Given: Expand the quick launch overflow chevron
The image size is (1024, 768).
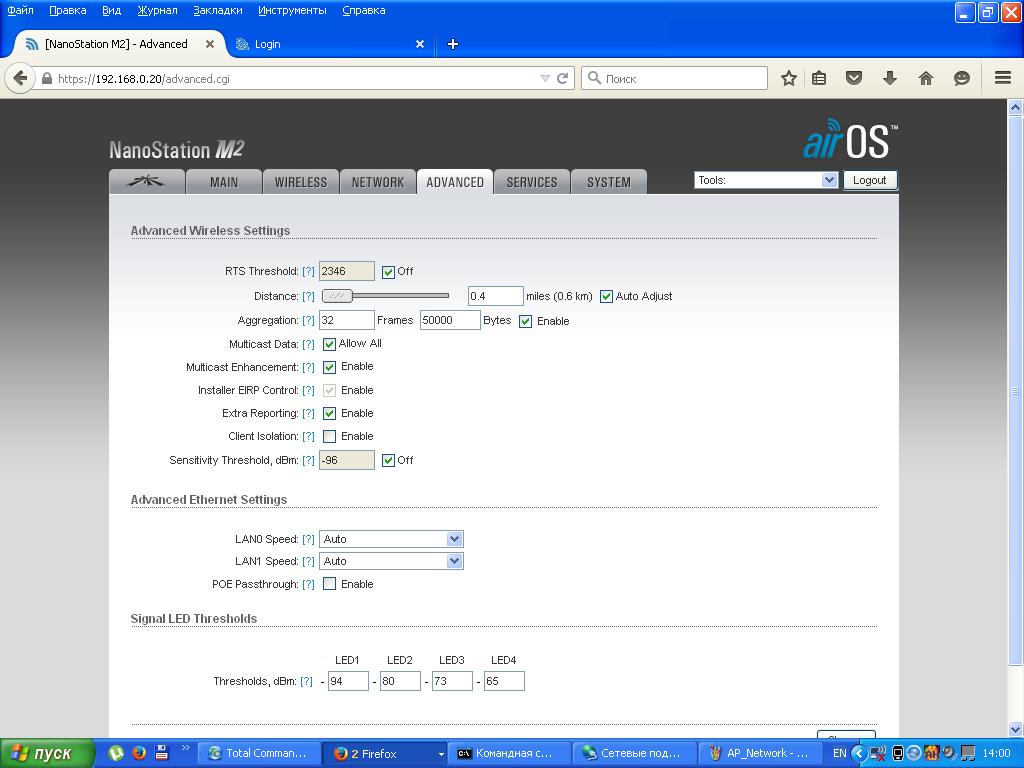Looking at the screenshot, I should pos(185,748).
